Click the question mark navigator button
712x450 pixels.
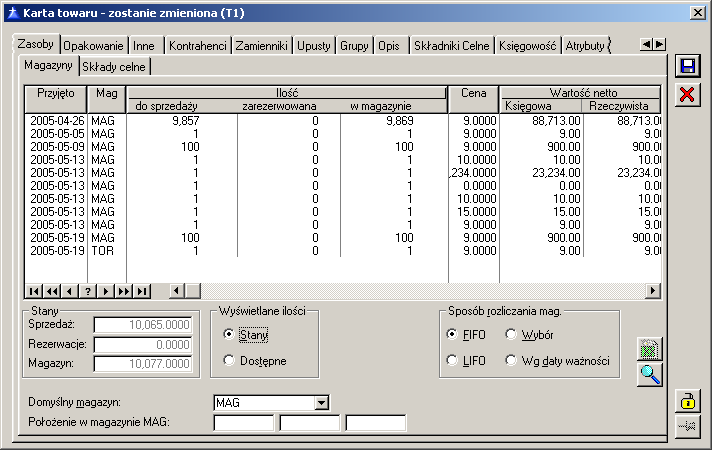pyautogui.click(x=88, y=291)
